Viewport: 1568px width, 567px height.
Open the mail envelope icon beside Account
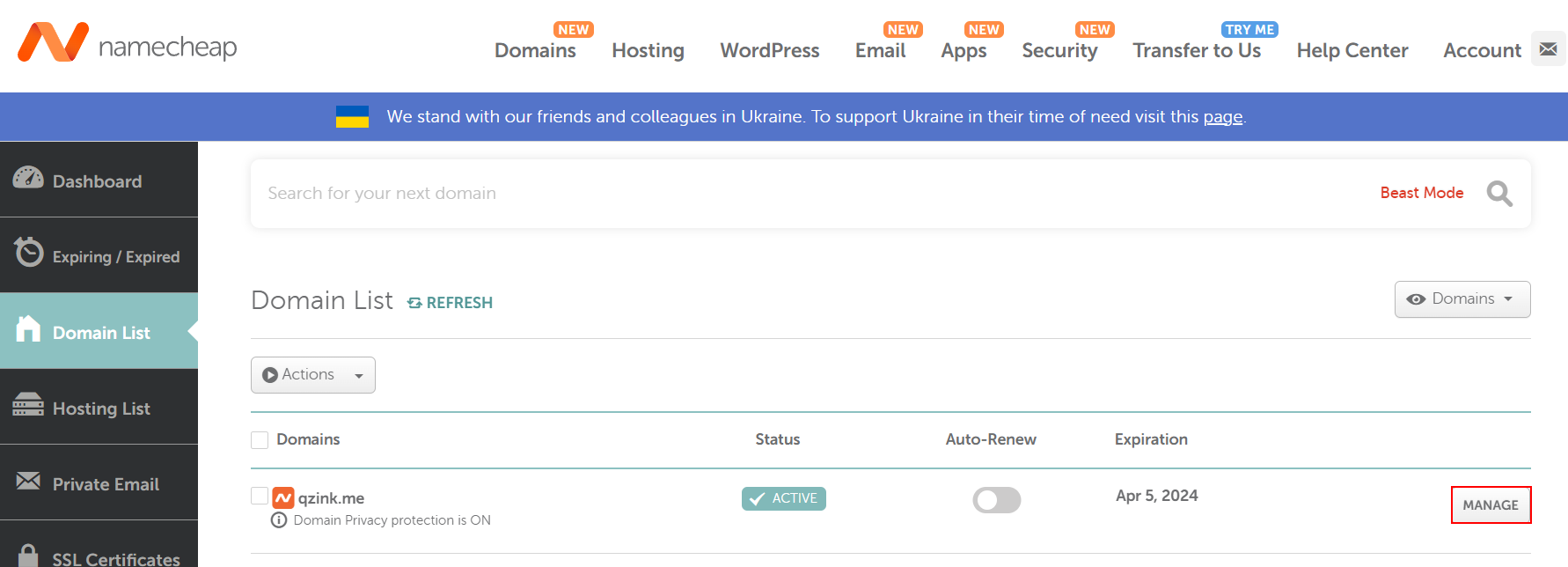pos(1548,49)
